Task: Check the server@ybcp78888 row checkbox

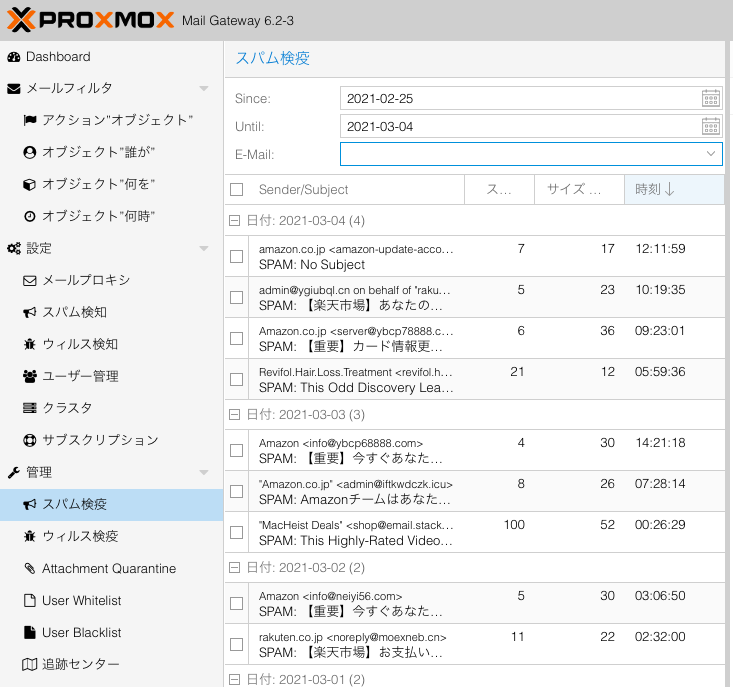Action: [x=237, y=338]
